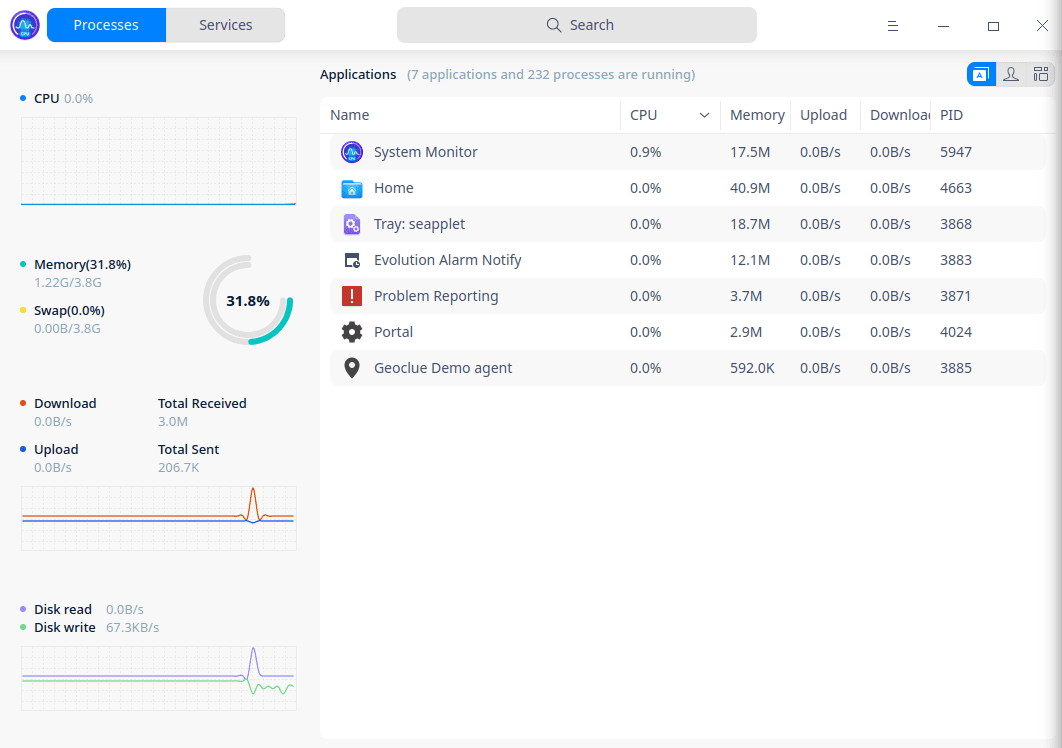Select the Portal gear icon
1062x748 pixels.
(x=352, y=332)
